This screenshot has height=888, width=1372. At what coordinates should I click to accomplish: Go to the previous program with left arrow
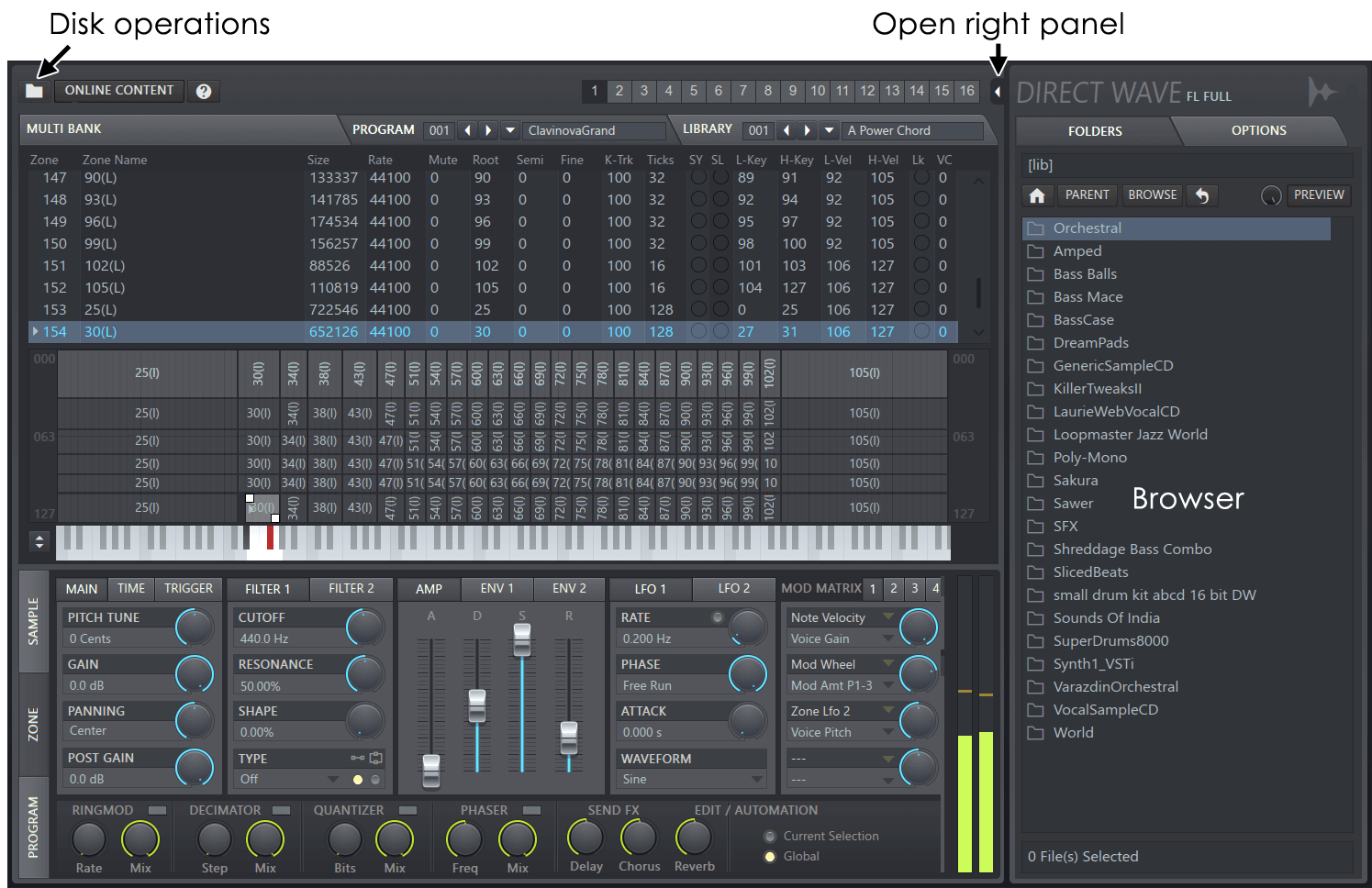tap(468, 130)
